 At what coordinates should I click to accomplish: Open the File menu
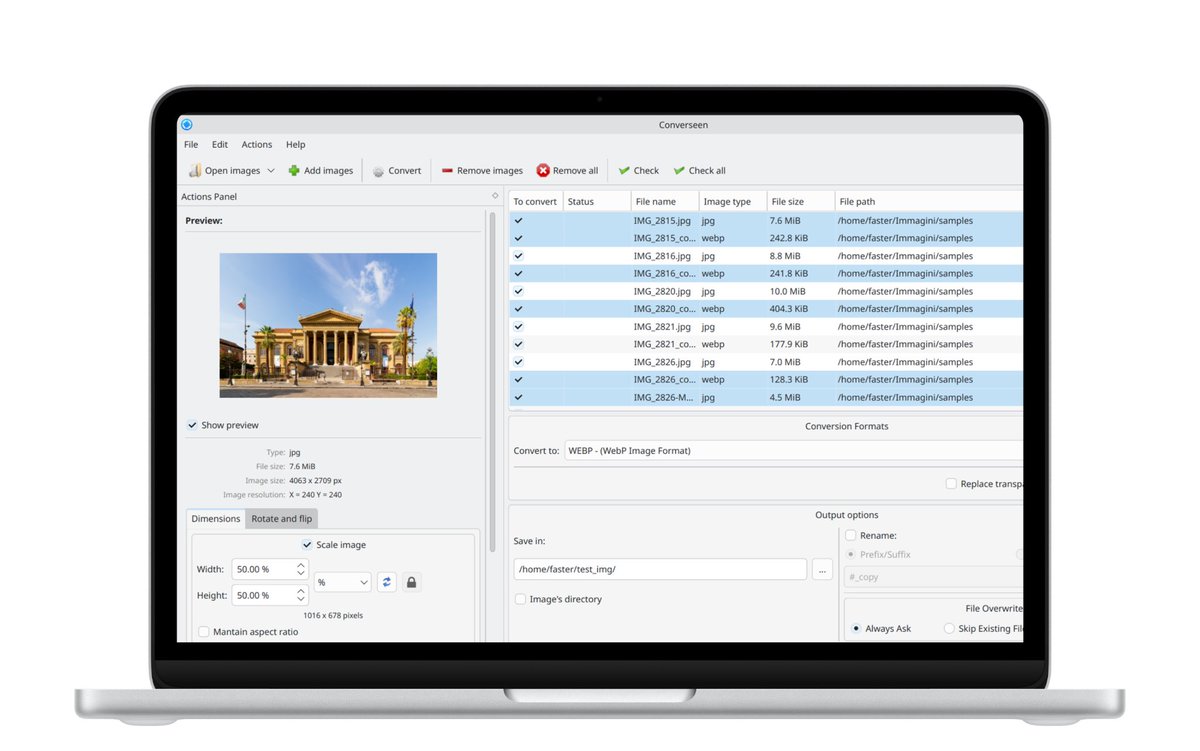coord(191,145)
